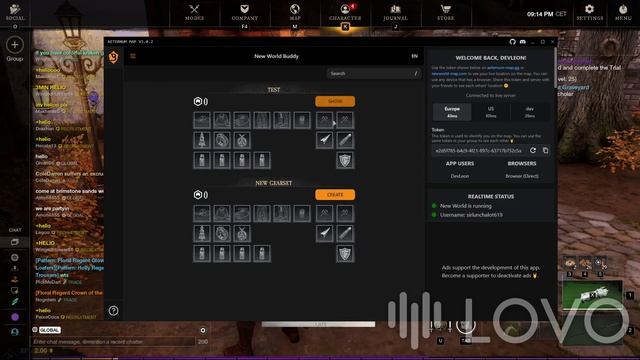Open the Social panel icon
This screenshot has width=640, height=360.
[15, 12]
